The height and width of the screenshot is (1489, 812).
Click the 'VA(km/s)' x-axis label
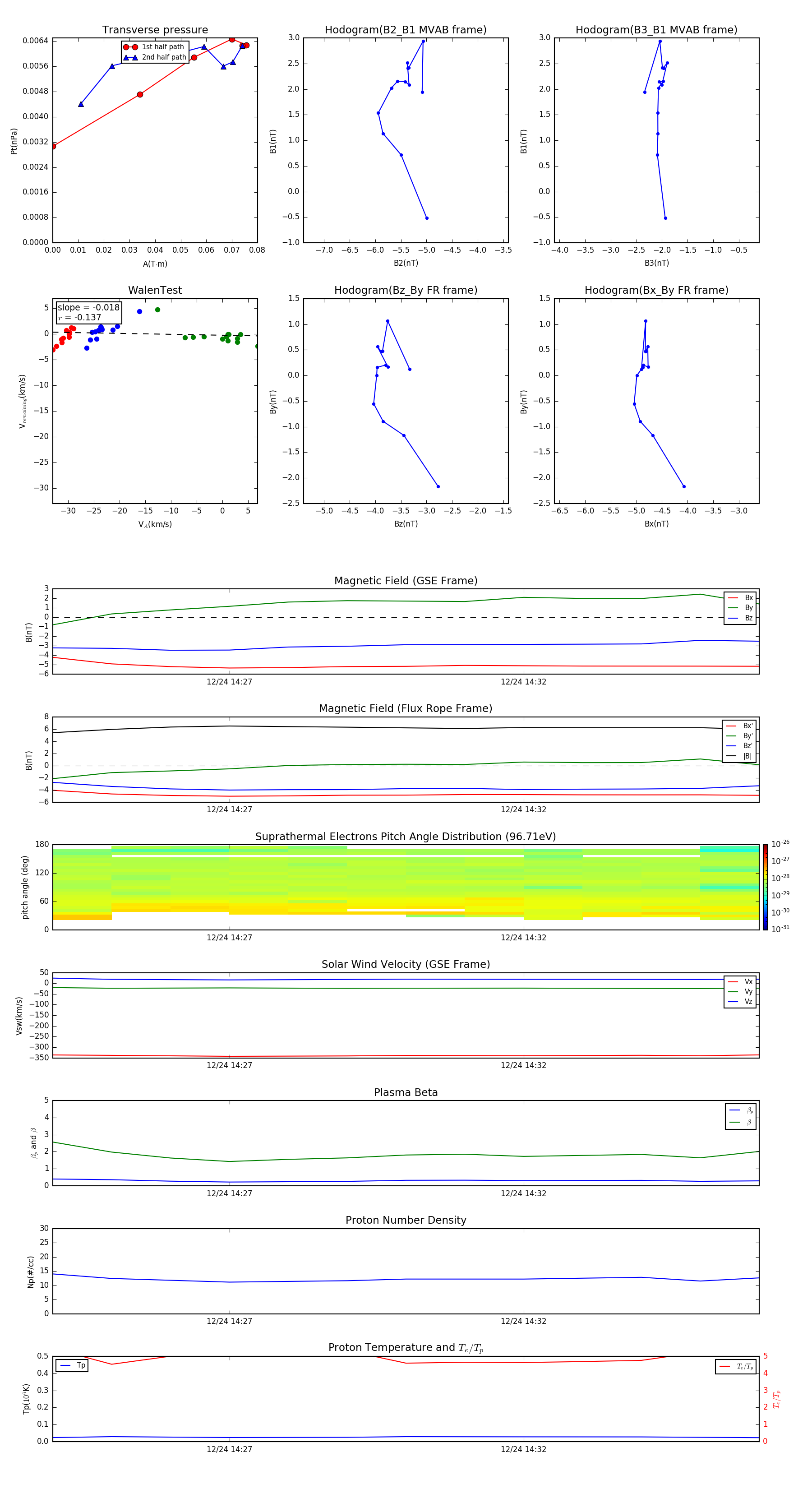click(155, 524)
